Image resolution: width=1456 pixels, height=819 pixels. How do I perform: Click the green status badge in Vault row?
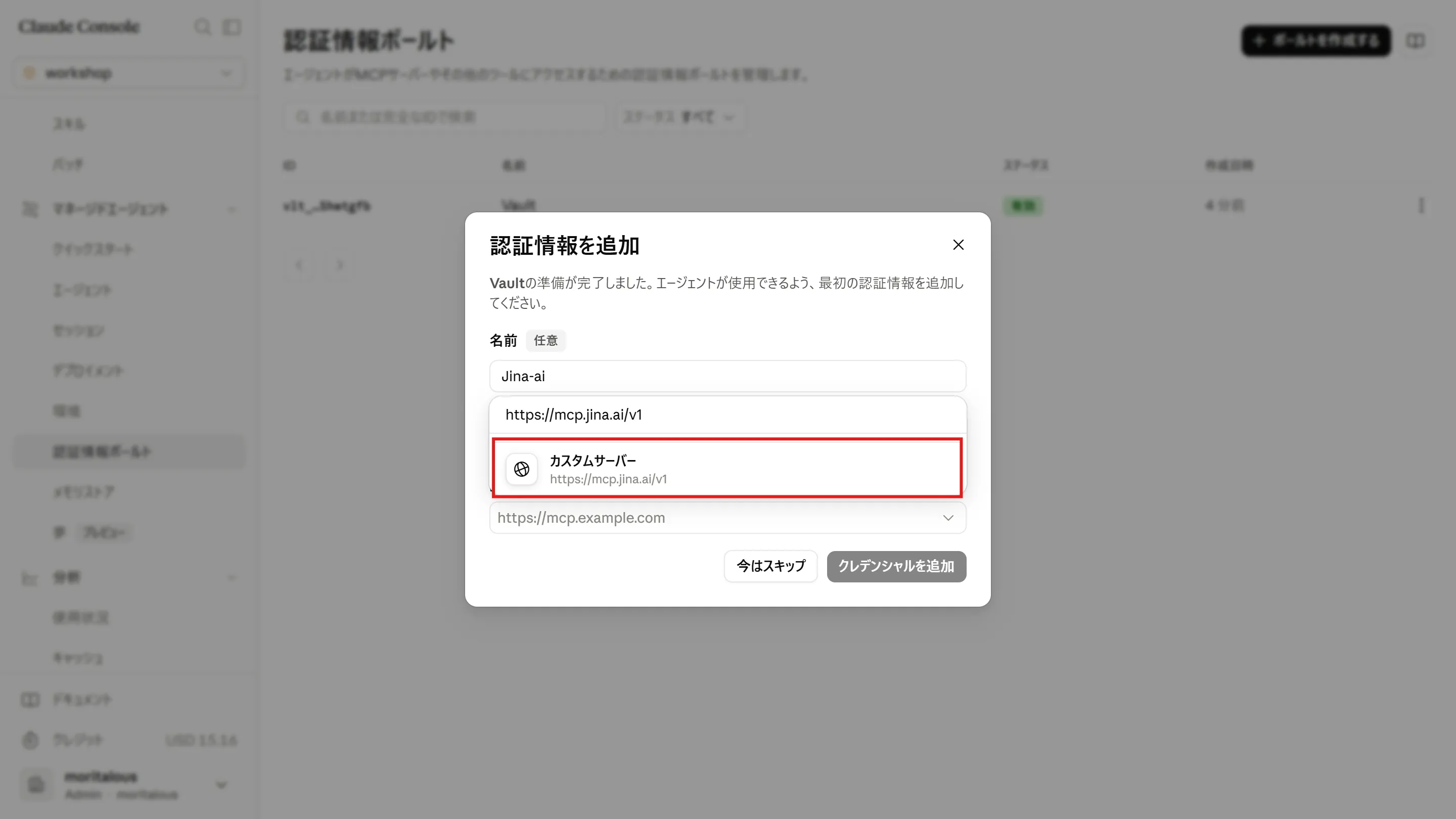1024,206
